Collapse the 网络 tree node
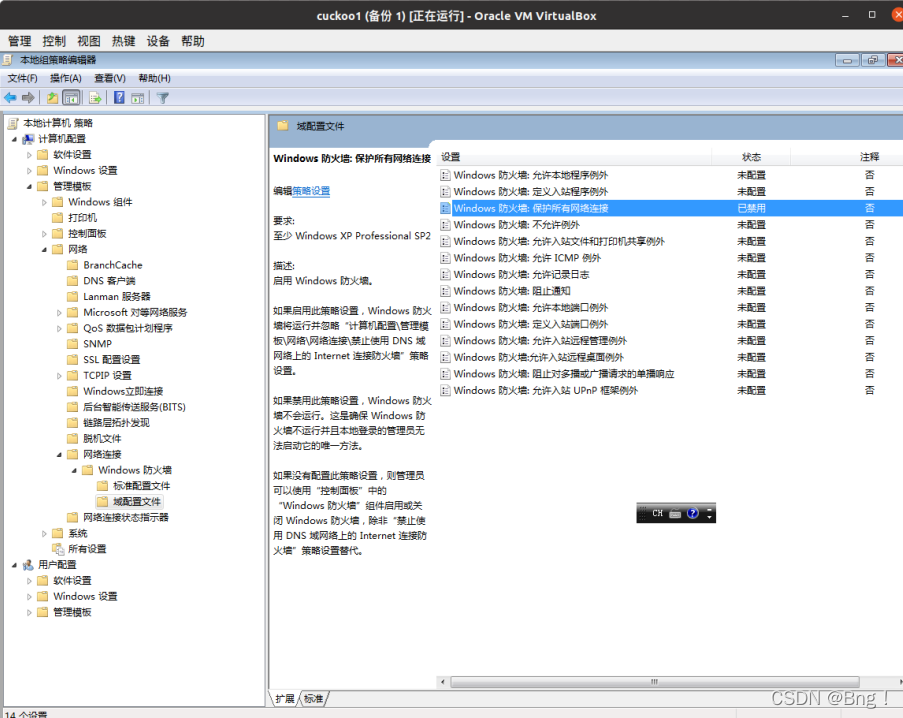 [x=44, y=249]
